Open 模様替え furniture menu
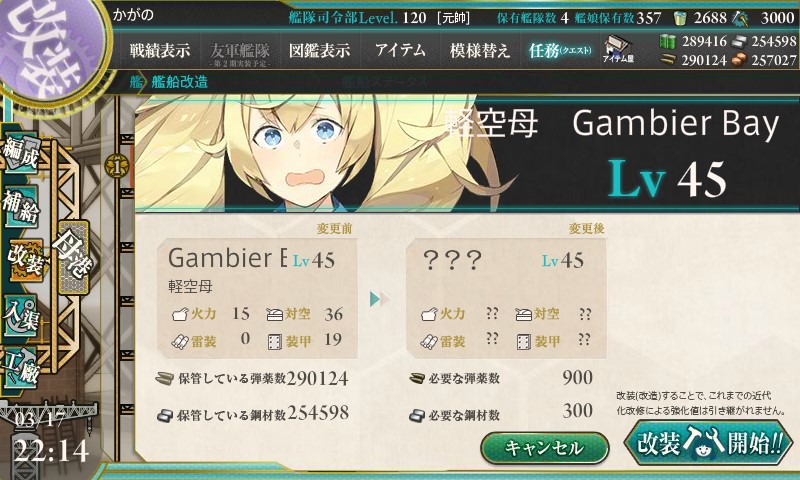Viewport: 800px width, 480px height. click(x=480, y=50)
